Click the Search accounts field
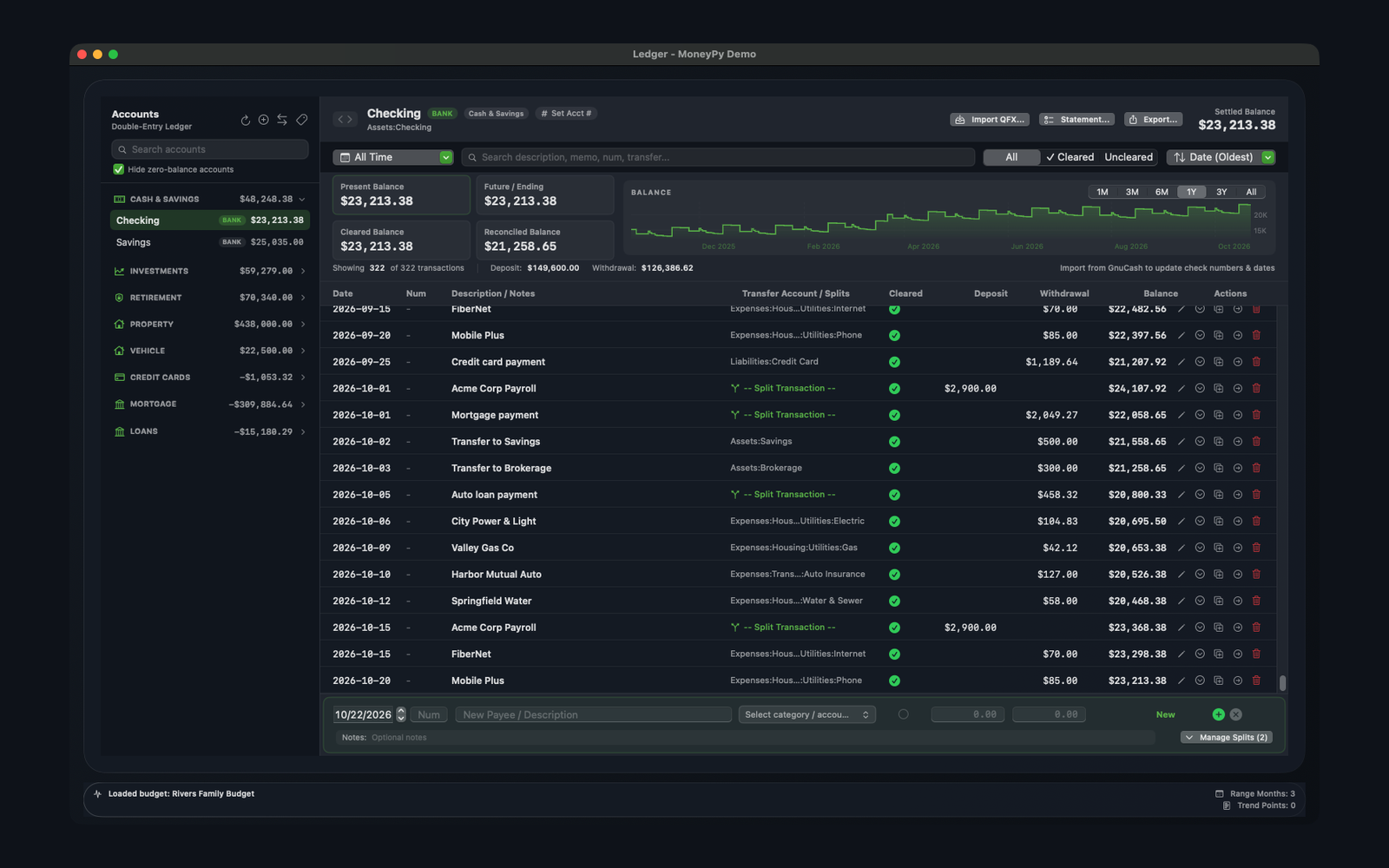Viewport: 1389px width, 868px height. [x=209, y=149]
